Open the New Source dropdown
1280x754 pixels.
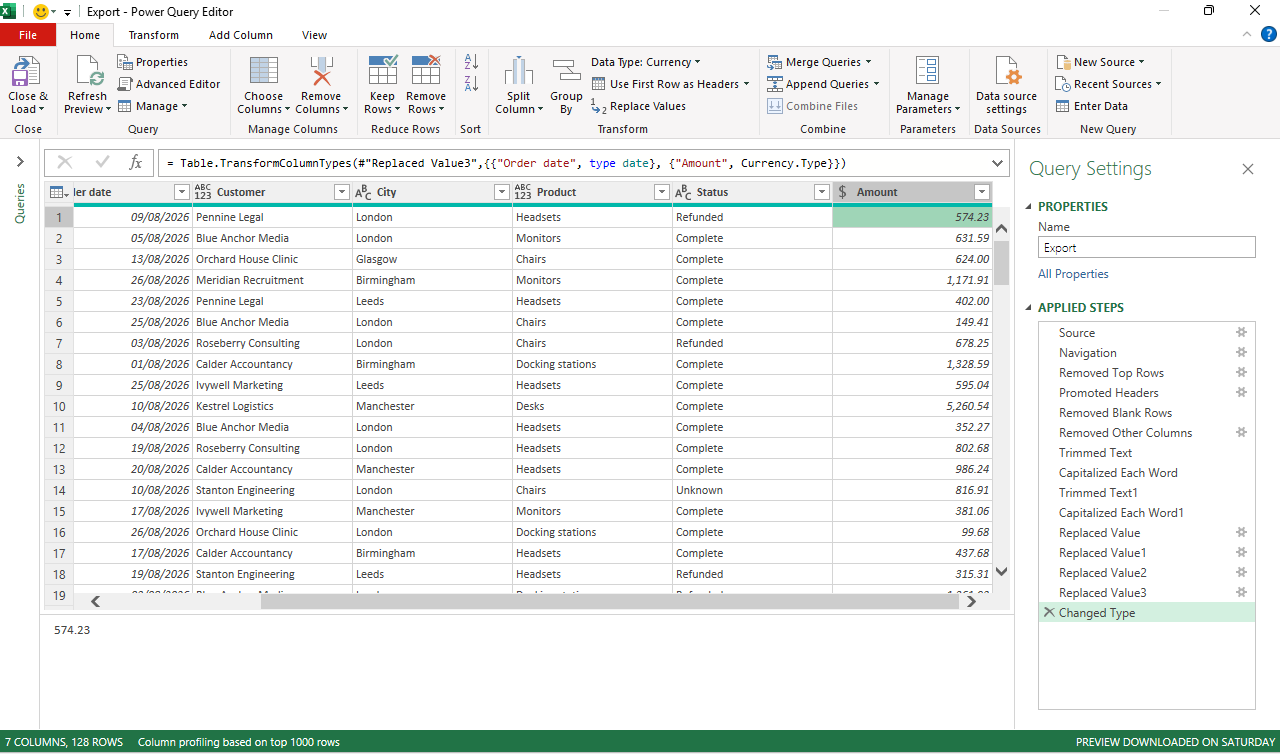1099,62
